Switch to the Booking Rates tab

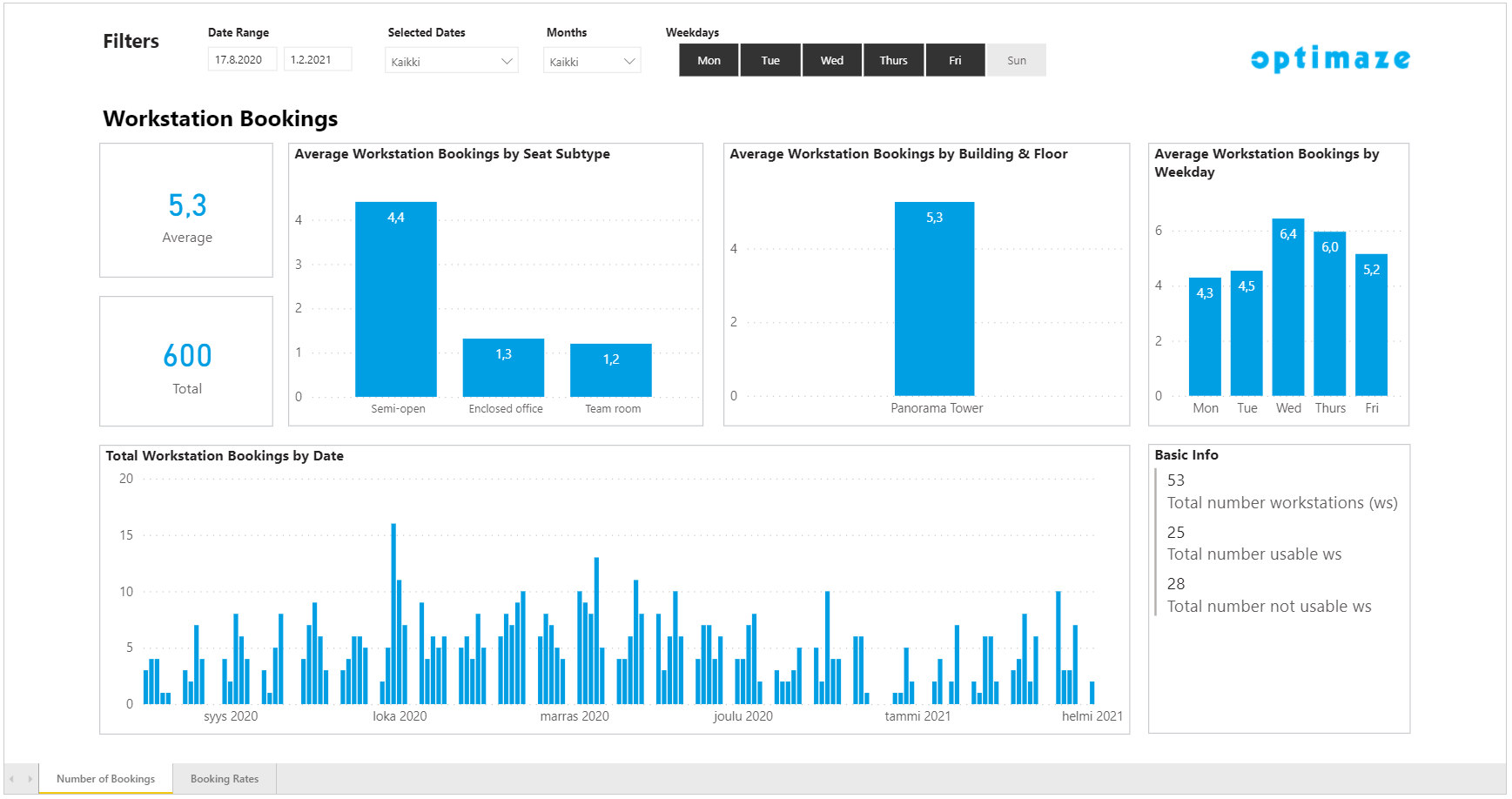pyautogui.click(x=225, y=779)
